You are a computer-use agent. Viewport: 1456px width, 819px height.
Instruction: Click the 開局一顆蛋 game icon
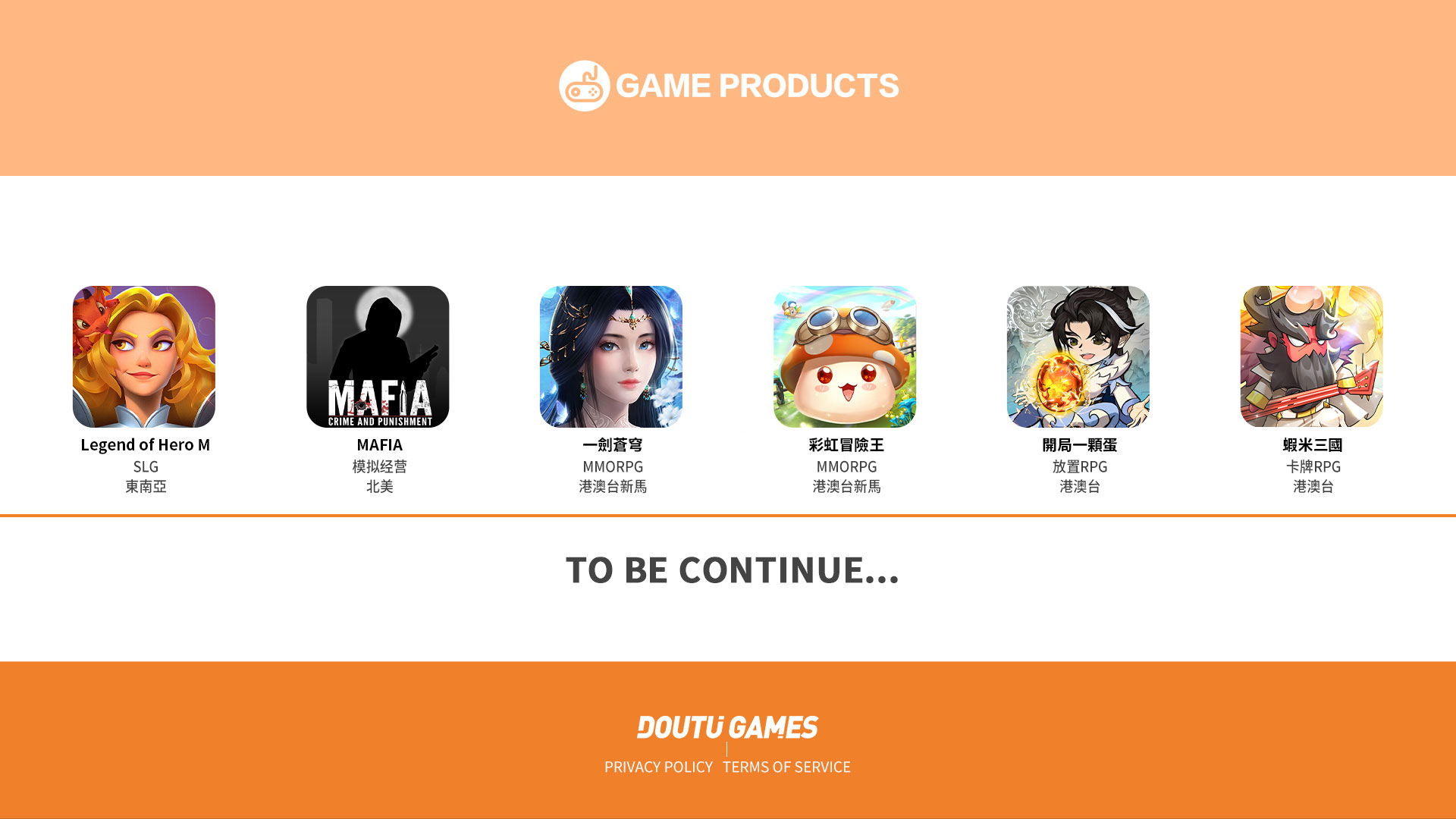click(x=1078, y=356)
